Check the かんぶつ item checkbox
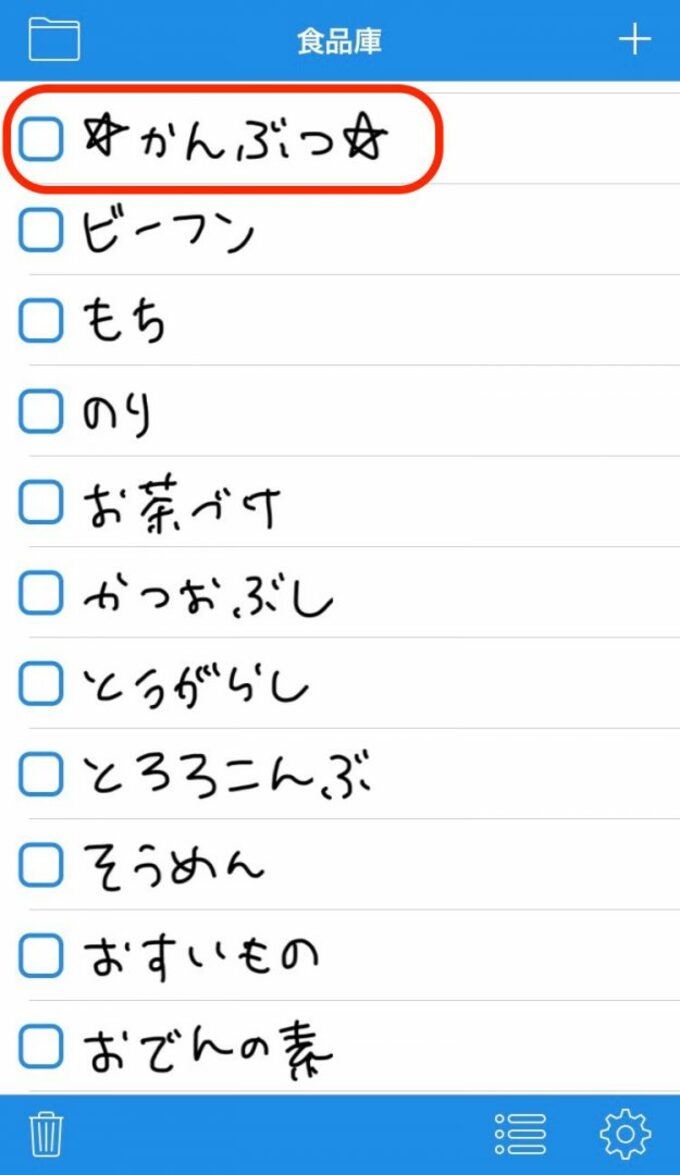This screenshot has width=680, height=1175. (x=42, y=139)
